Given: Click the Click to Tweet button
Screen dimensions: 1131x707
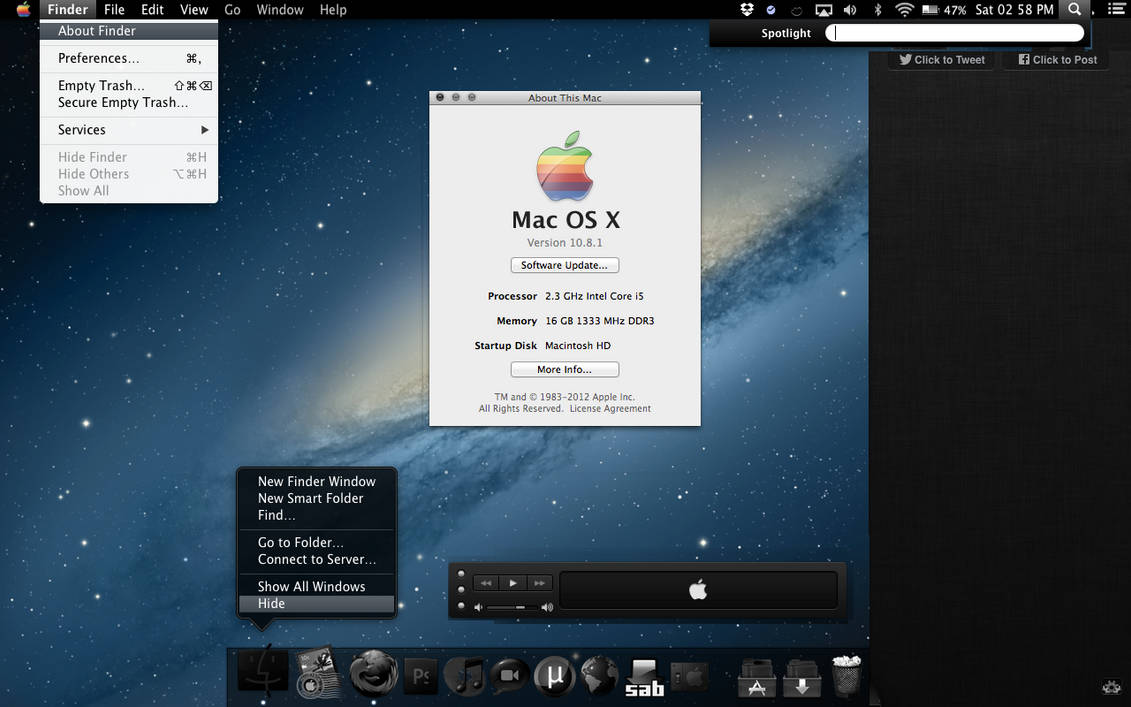Looking at the screenshot, I should tap(942, 60).
